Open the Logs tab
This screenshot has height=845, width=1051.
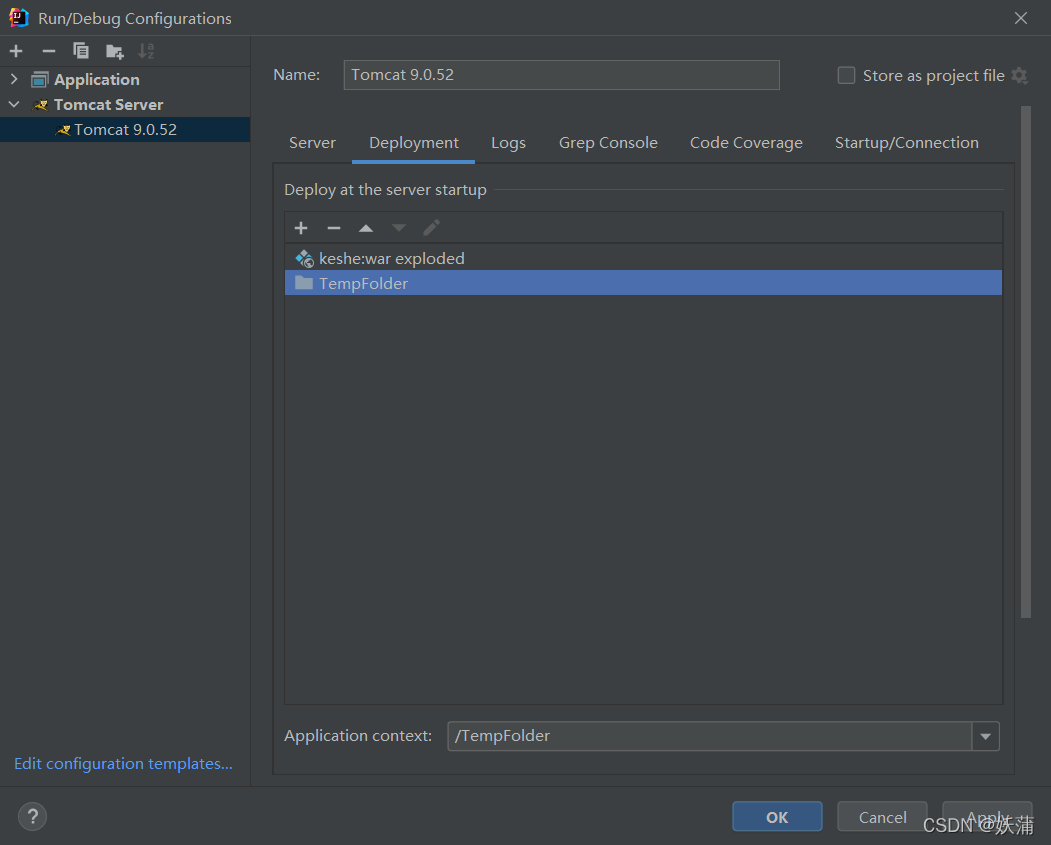point(508,143)
